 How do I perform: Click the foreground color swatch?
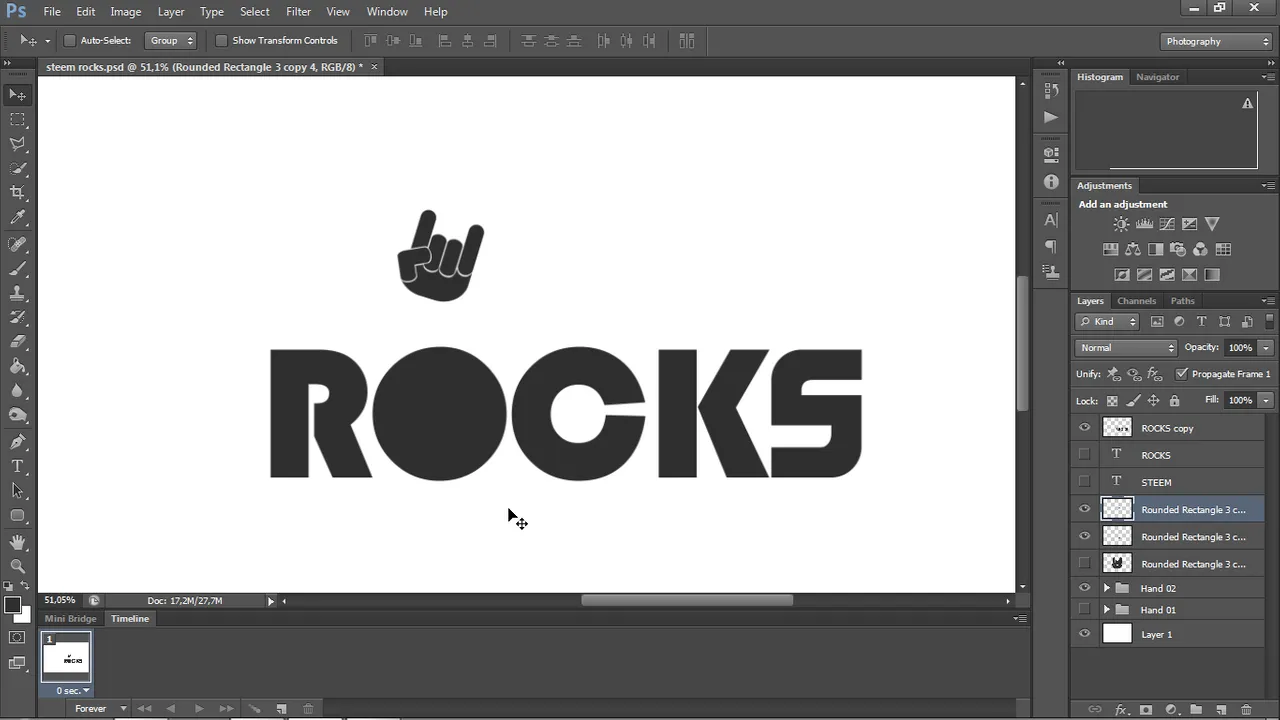click(12, 606)
